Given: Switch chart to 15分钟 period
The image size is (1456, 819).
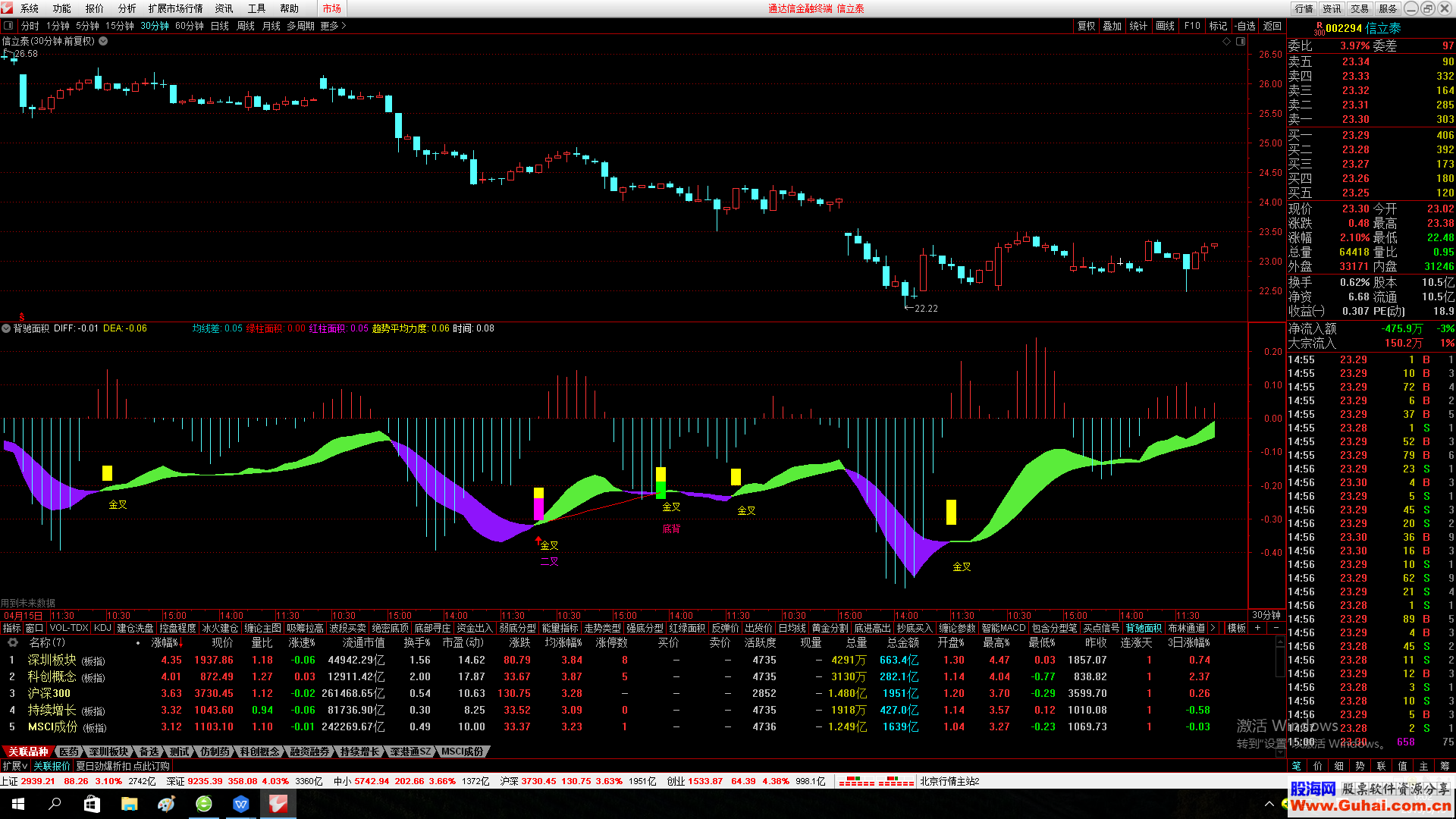Looking at the screenshot, I should (120, 26).
